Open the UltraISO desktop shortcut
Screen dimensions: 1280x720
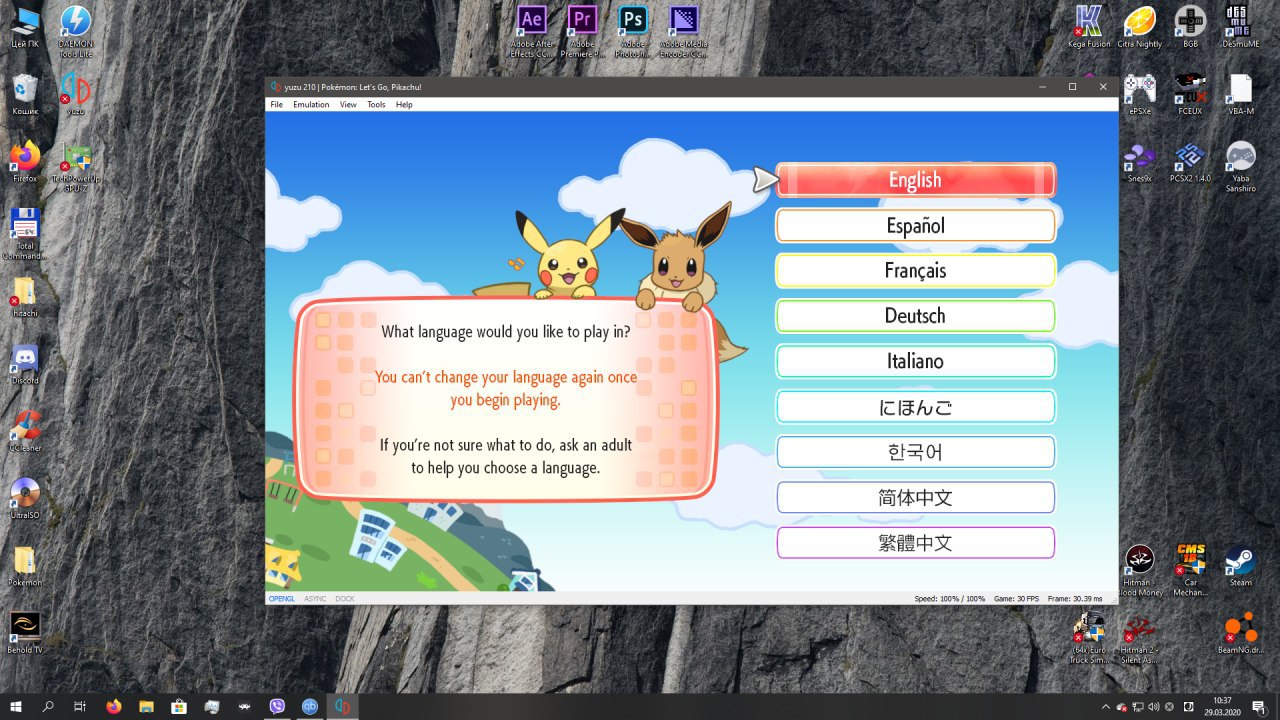point(25,497)
